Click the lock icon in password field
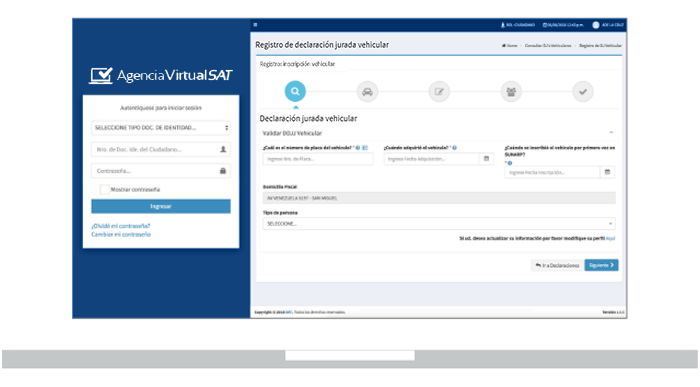The width and height of the screenshot is (700, 387). pyautogui.click(x=223, y=171)
